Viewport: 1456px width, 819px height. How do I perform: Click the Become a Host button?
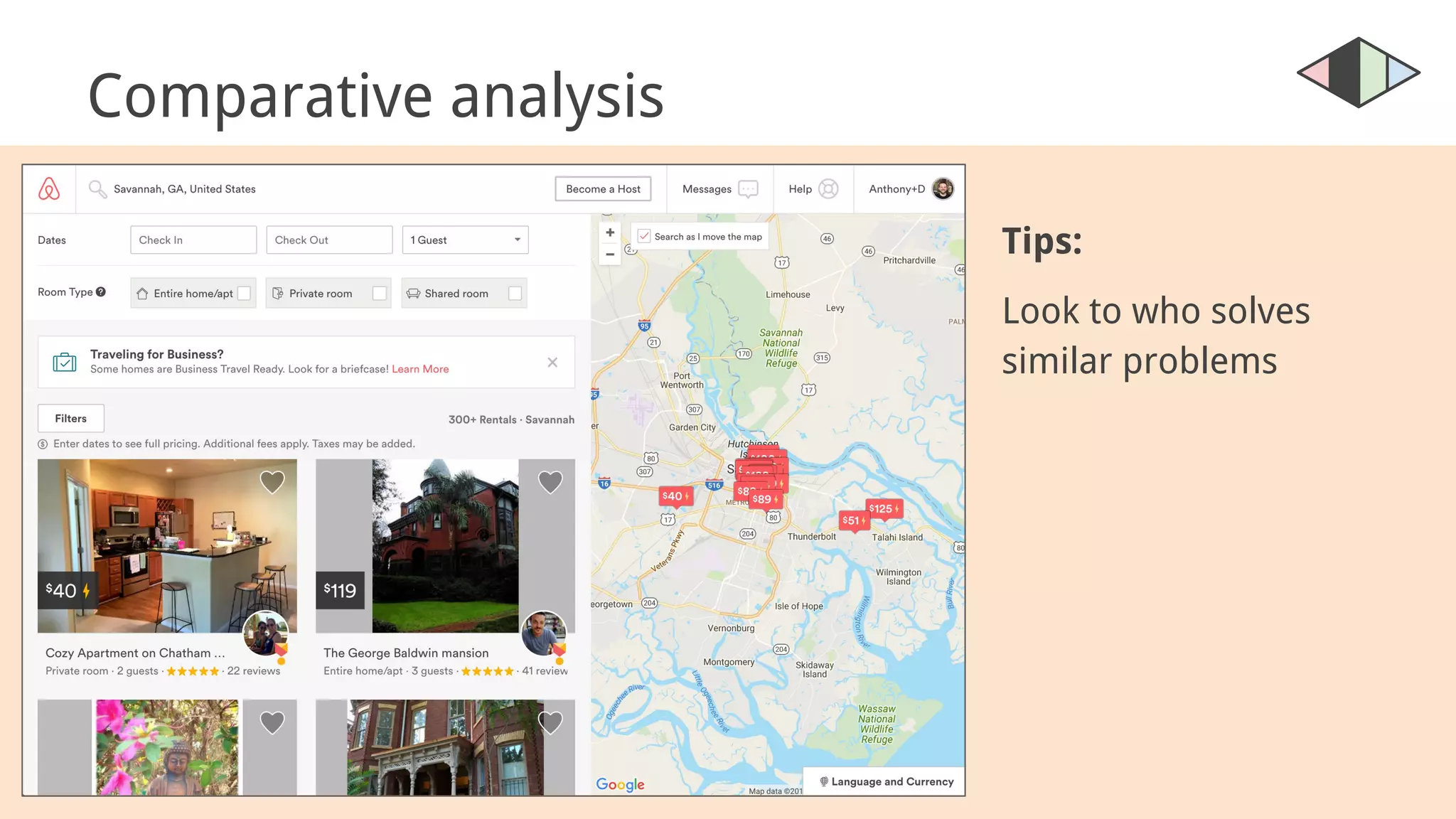coord(603,189)
